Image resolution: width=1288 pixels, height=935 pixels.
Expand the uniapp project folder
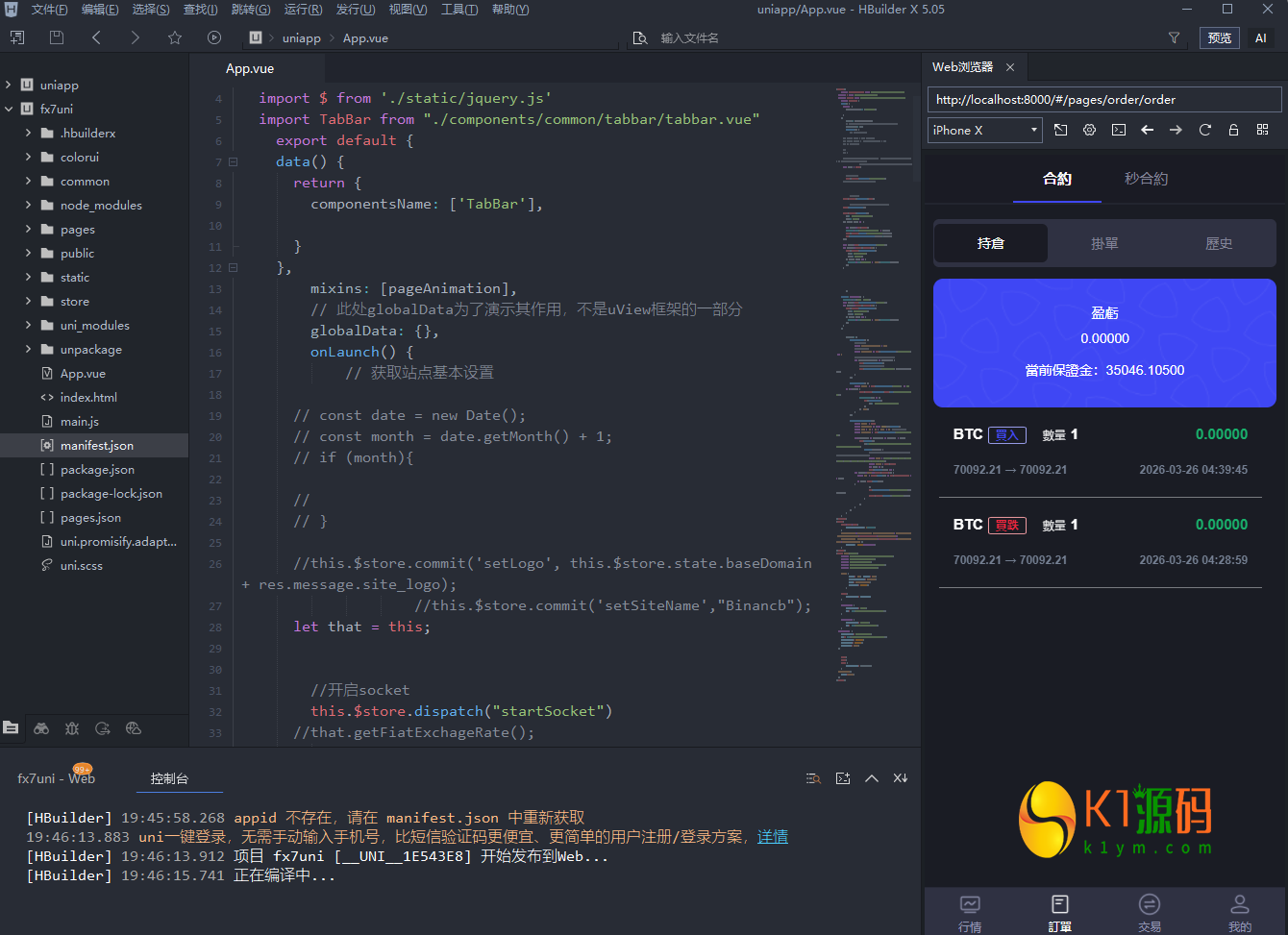9,86
